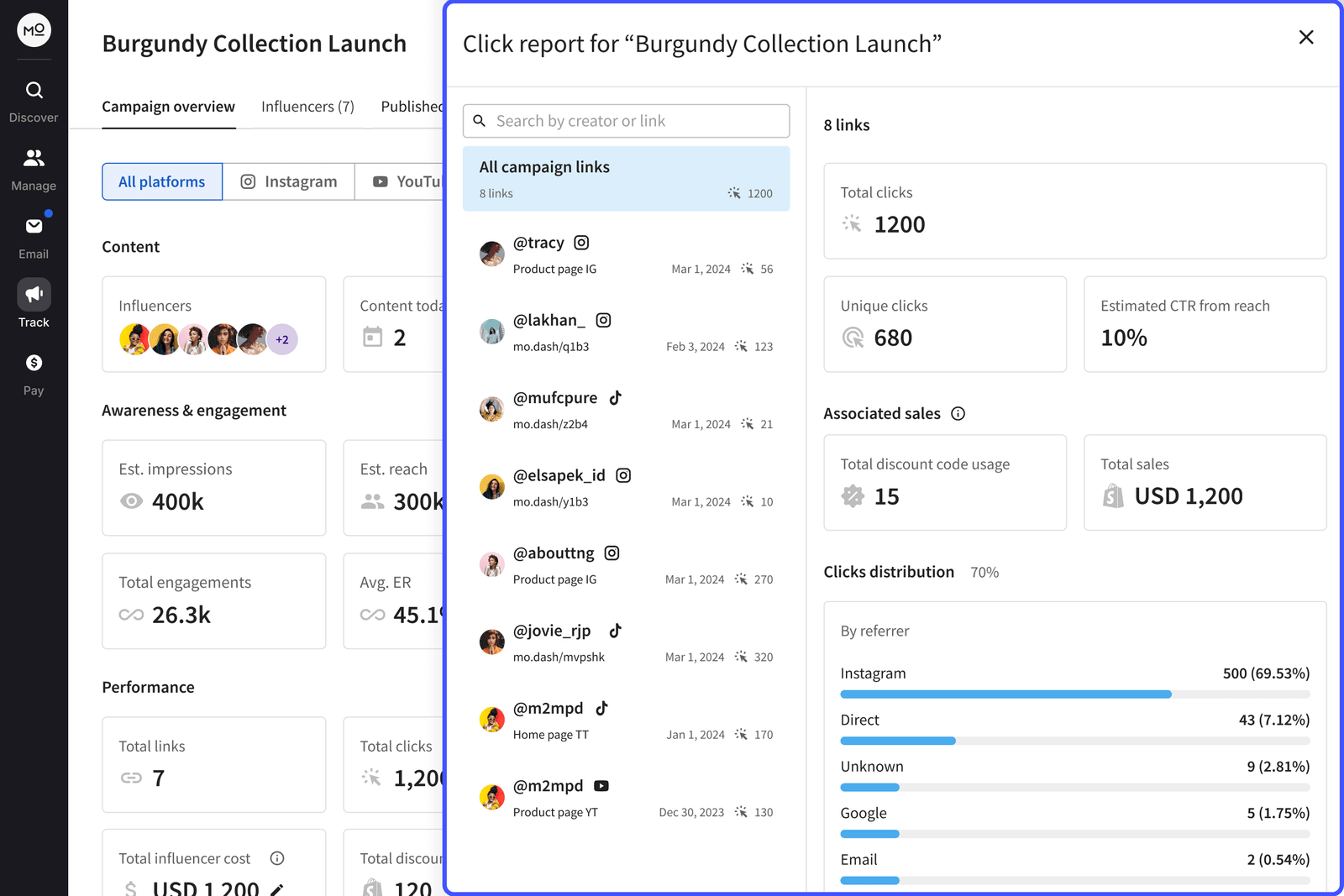Open the Discover section in sidebar
Image resolution: width=1344 pixels, height=896 pixels.
coord(33,90)
